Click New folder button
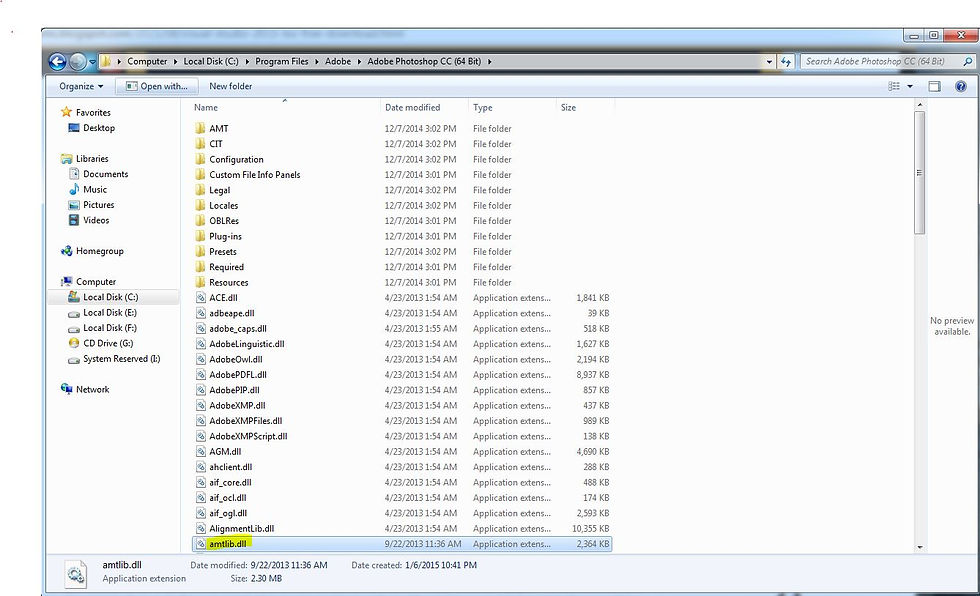Viewport: 980px width, 596px height. tap(231, 86)
